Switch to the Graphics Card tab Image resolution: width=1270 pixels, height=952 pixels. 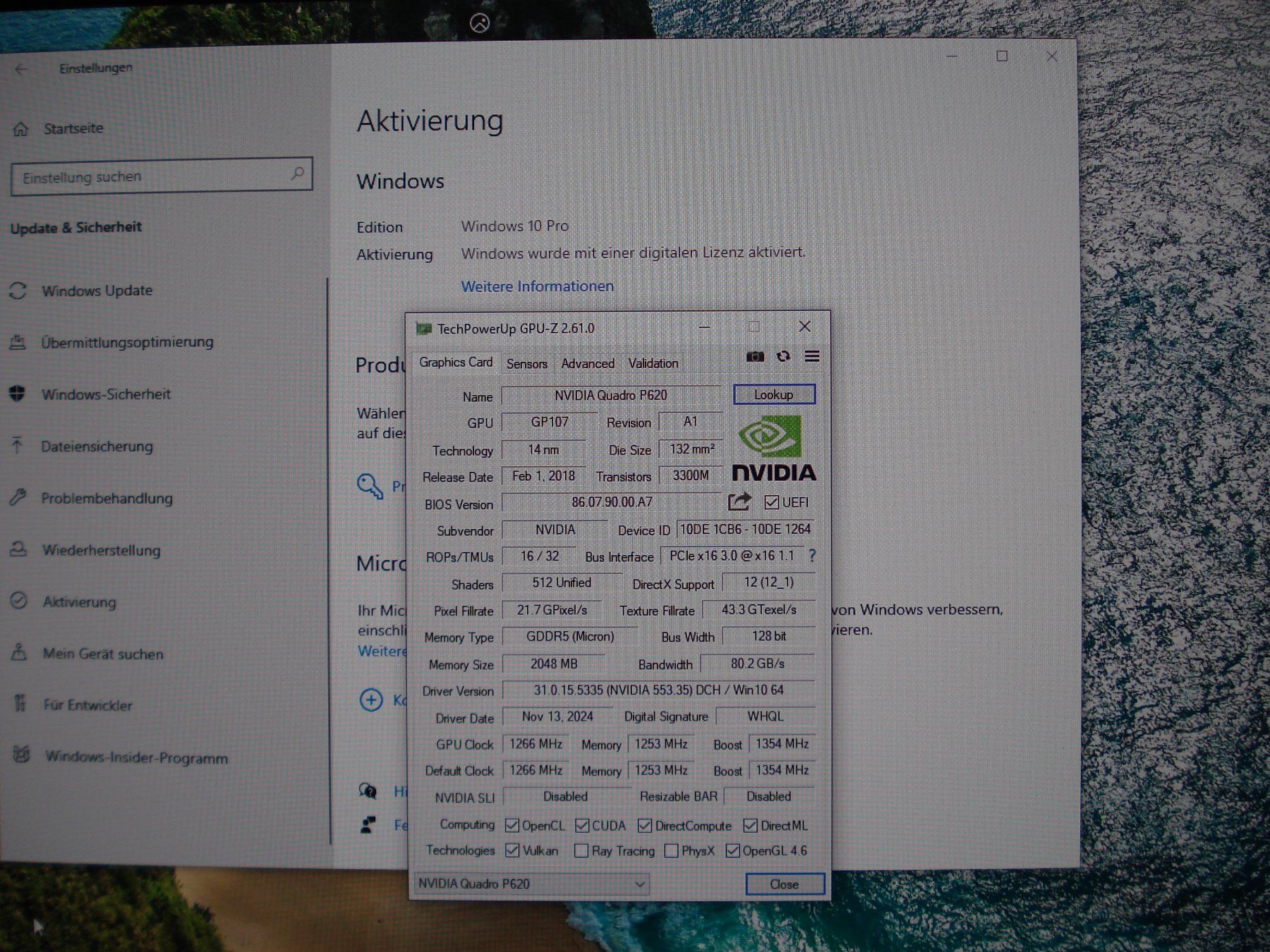456,362
